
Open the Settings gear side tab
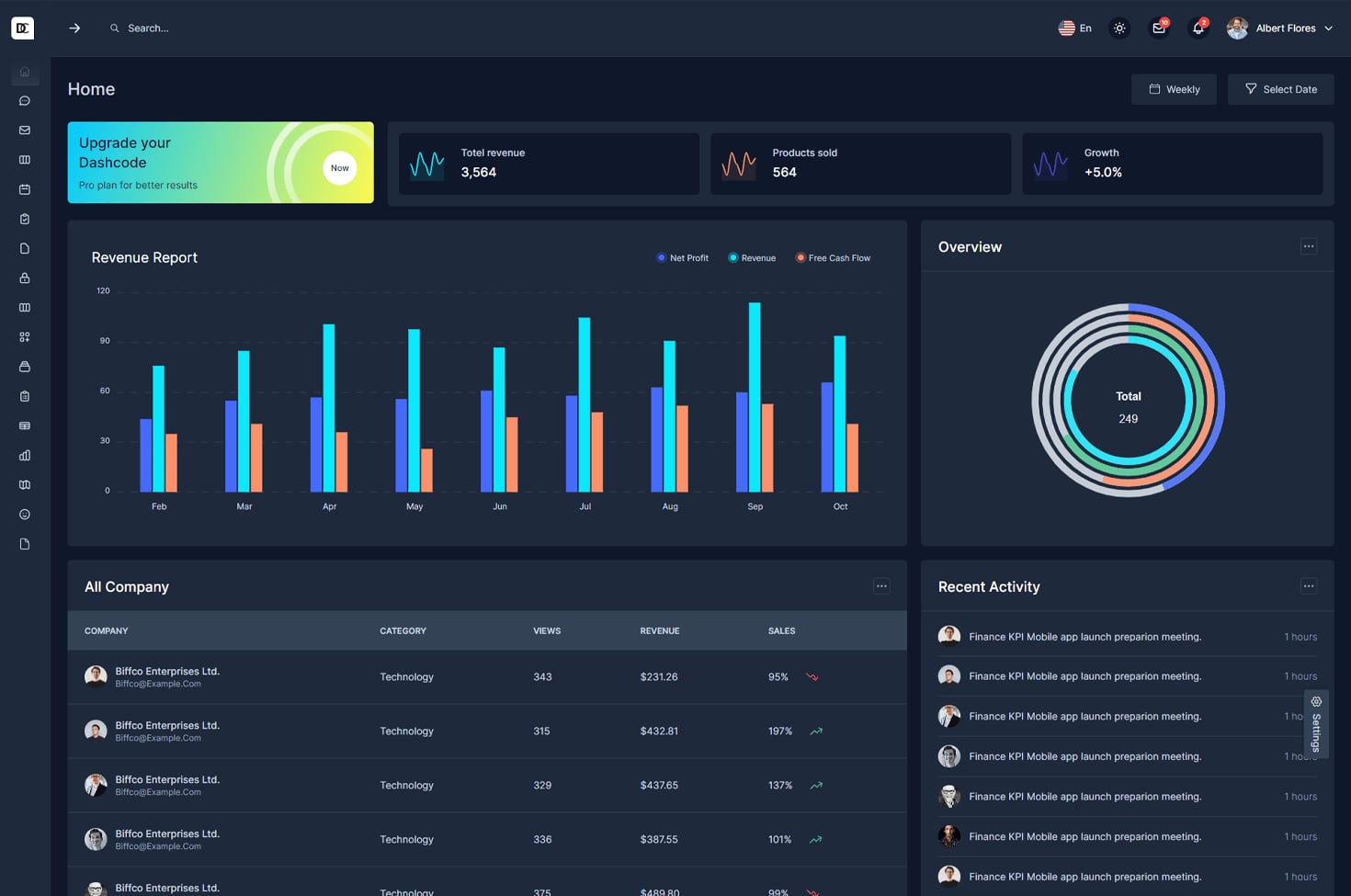1316,724
